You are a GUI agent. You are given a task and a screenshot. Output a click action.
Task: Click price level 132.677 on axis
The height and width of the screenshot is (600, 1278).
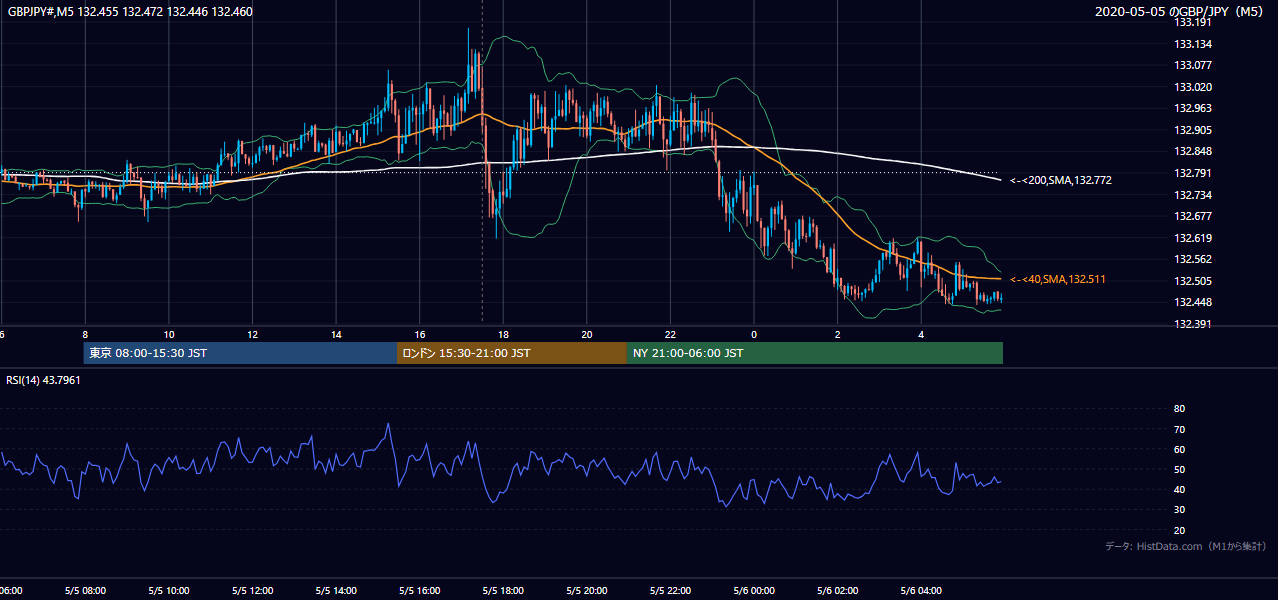[1192, 216]
